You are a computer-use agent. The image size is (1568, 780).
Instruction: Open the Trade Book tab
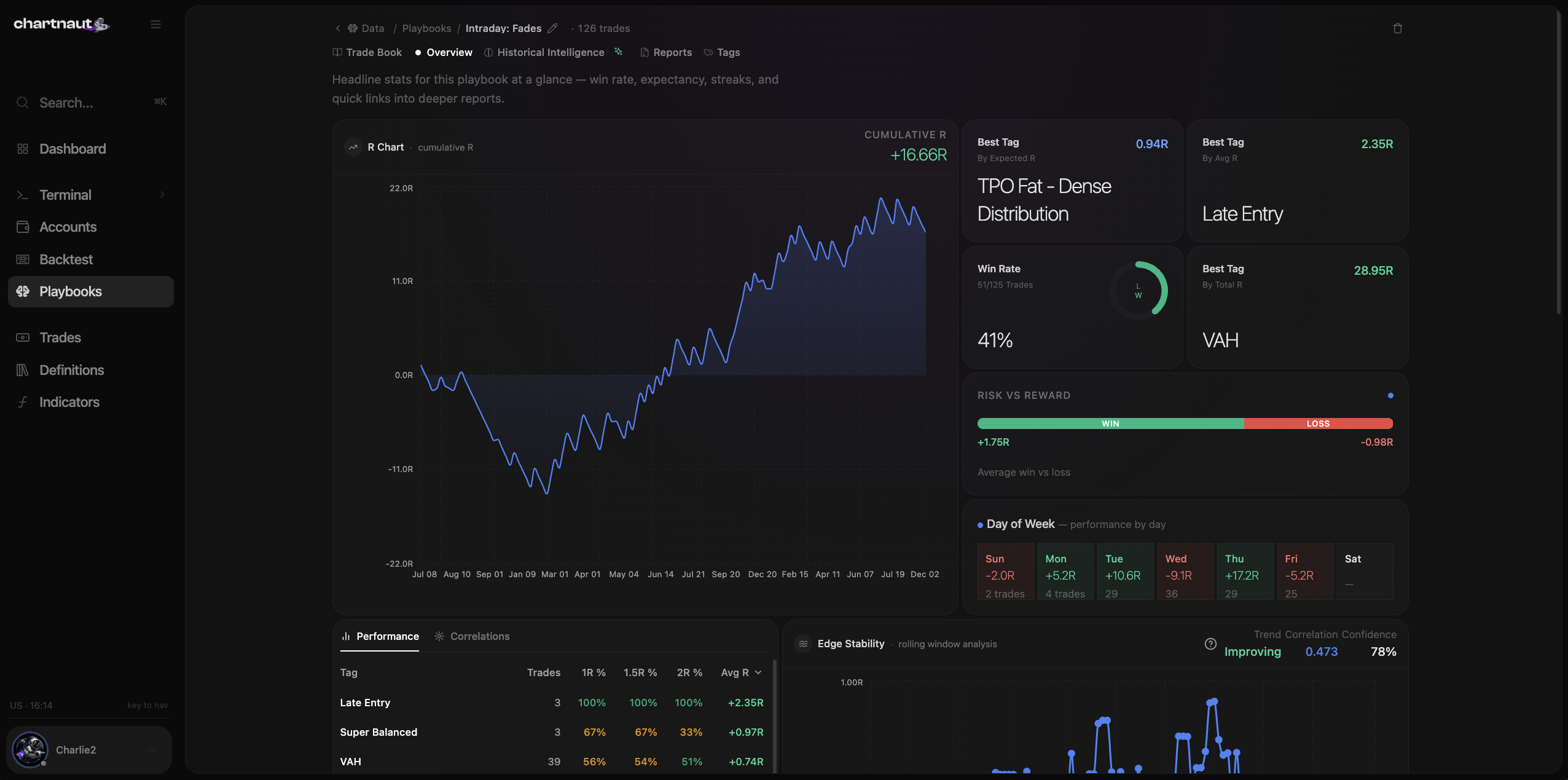point(367,52)
